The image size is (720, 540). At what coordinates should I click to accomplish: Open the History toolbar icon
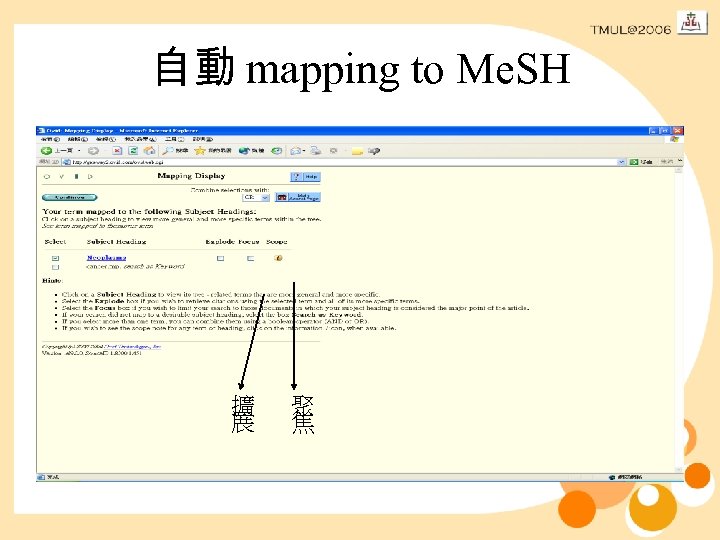click(x=276, y=151)
